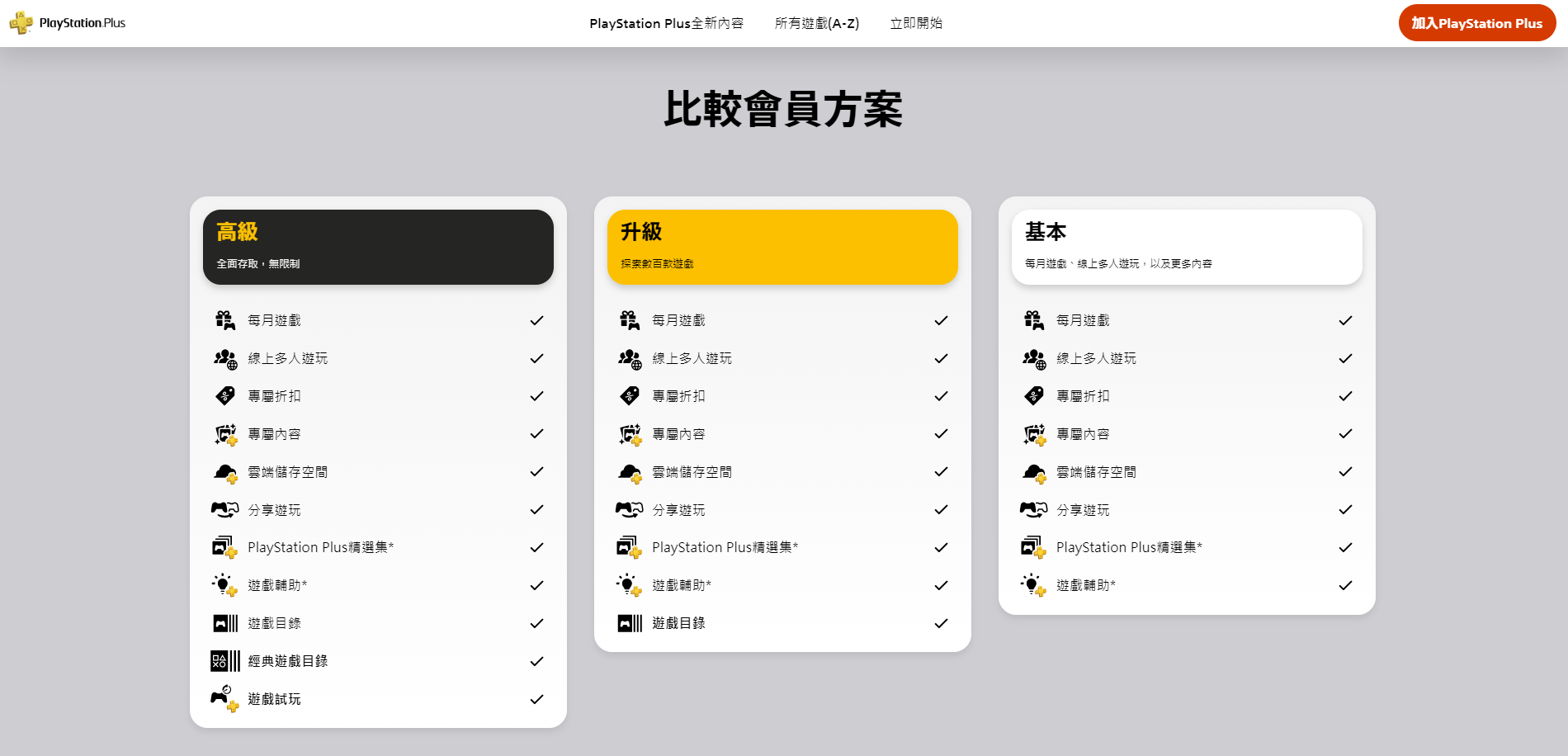Click 經典遊戲目錄 text in 高級 plan
Screen dimensions: 1568x756
(x=287, y=661)
